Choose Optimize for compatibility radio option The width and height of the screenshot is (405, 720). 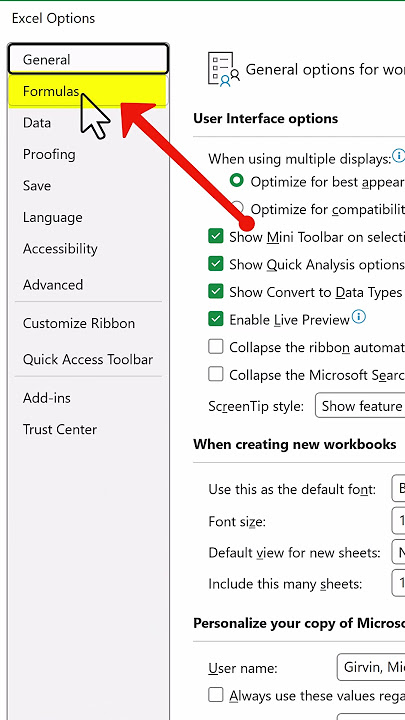[x=237, y=207]
